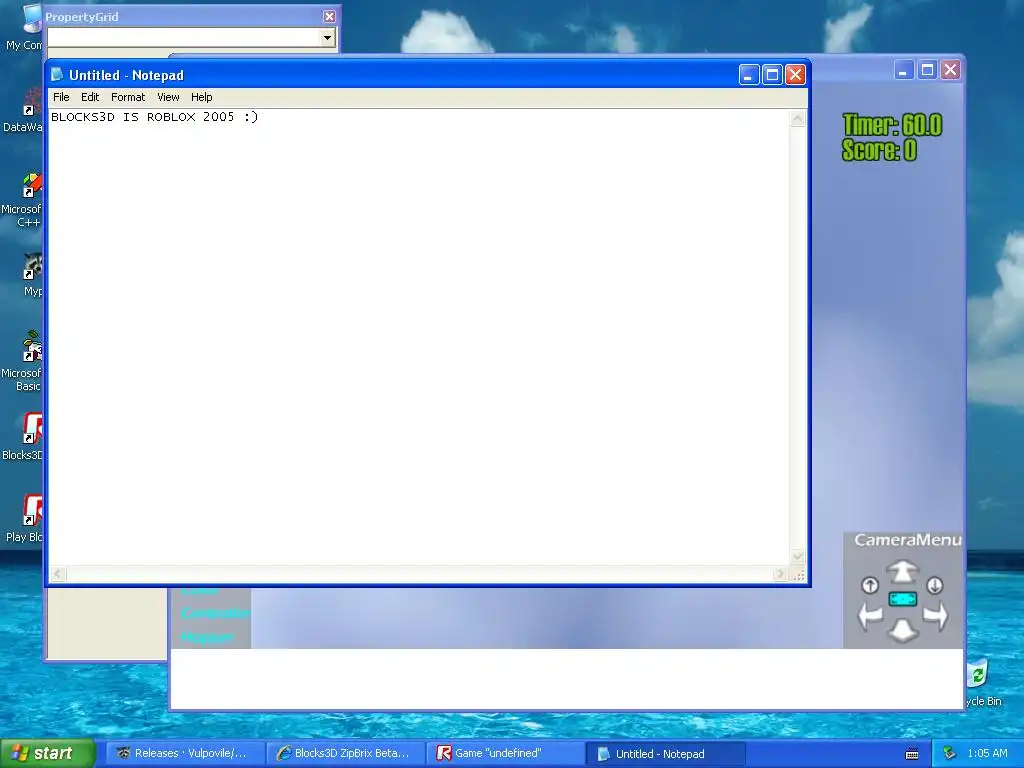Select the Blocks3D desktop shortcut
This screenshot has width=1024, height=768.
click(x=25, y=436)
